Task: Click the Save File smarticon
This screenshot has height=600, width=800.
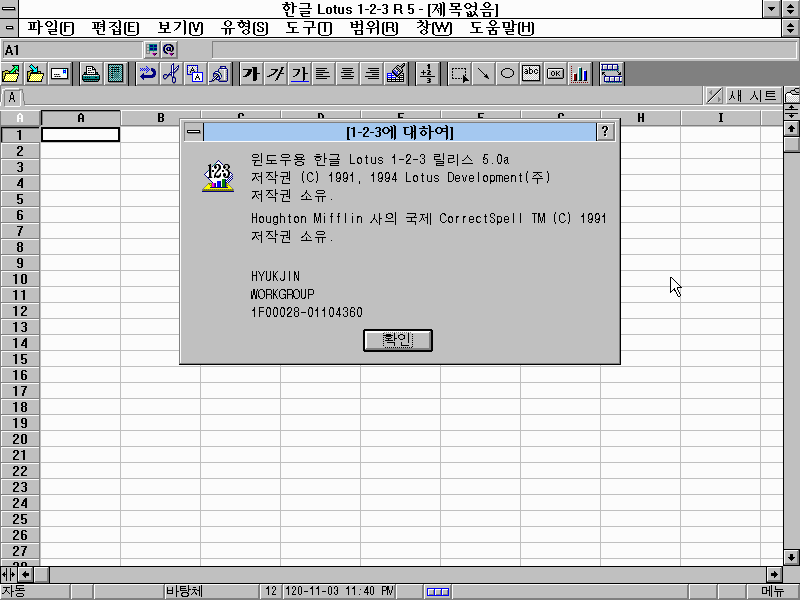Action: (35, 74)
